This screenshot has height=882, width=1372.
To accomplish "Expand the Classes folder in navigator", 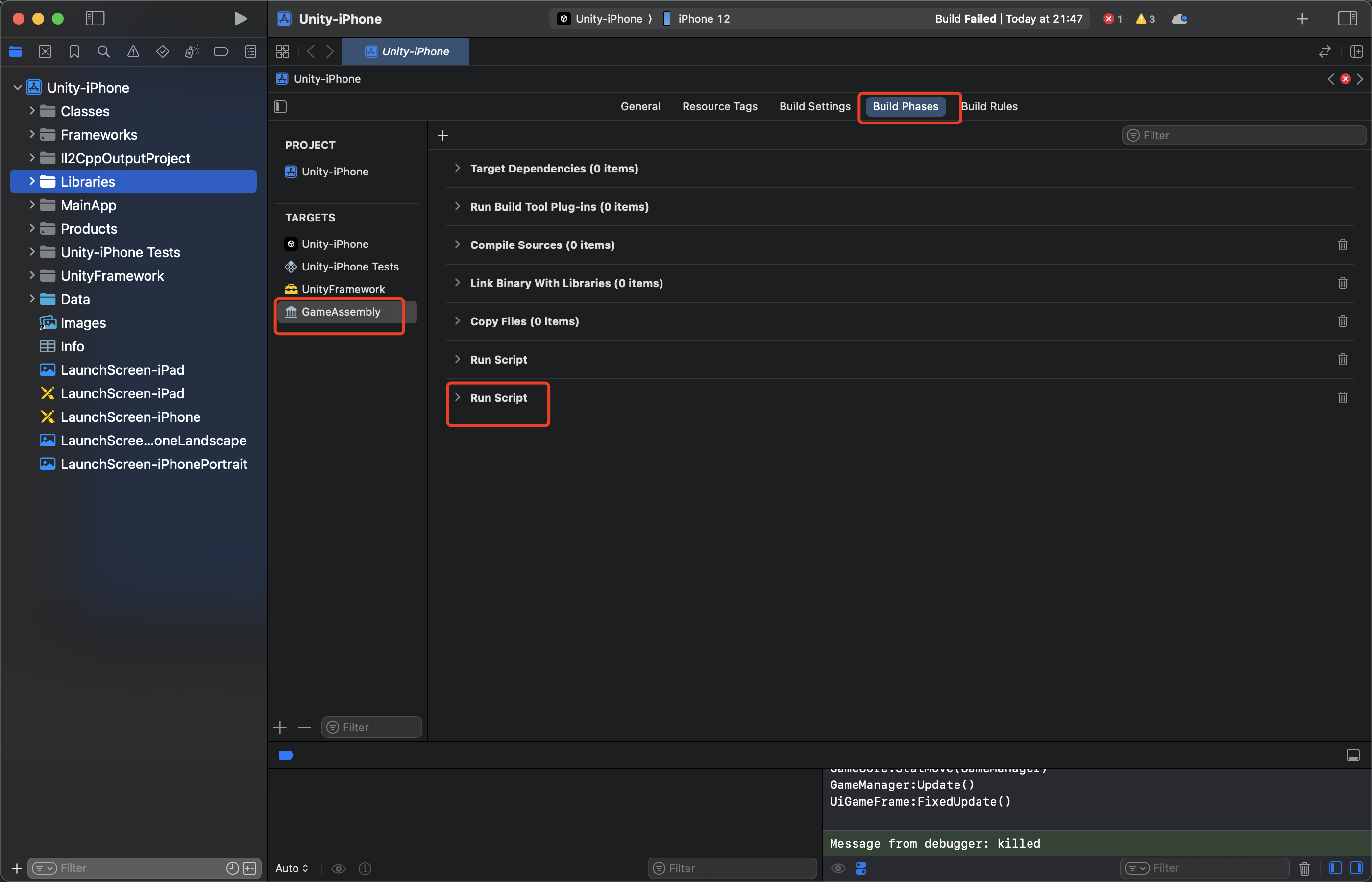I will click(x=32, y=111).
